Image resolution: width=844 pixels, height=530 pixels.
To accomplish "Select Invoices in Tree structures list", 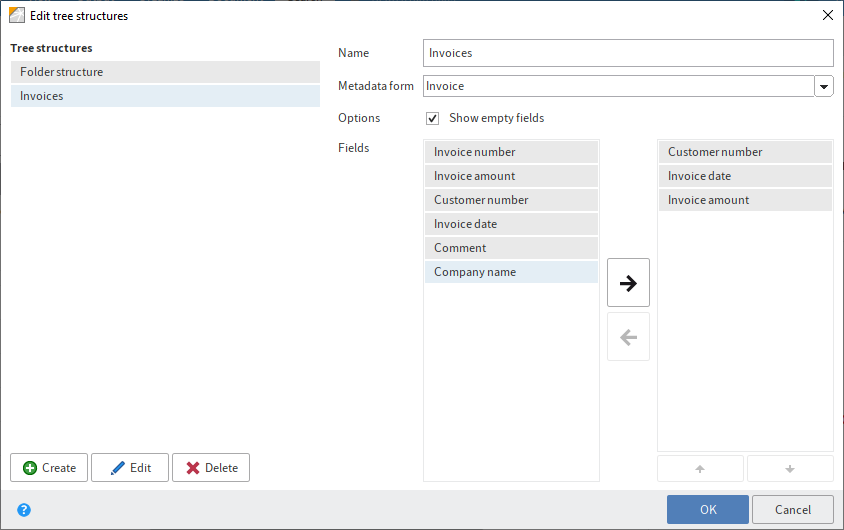I will click(x=165, y=96).
